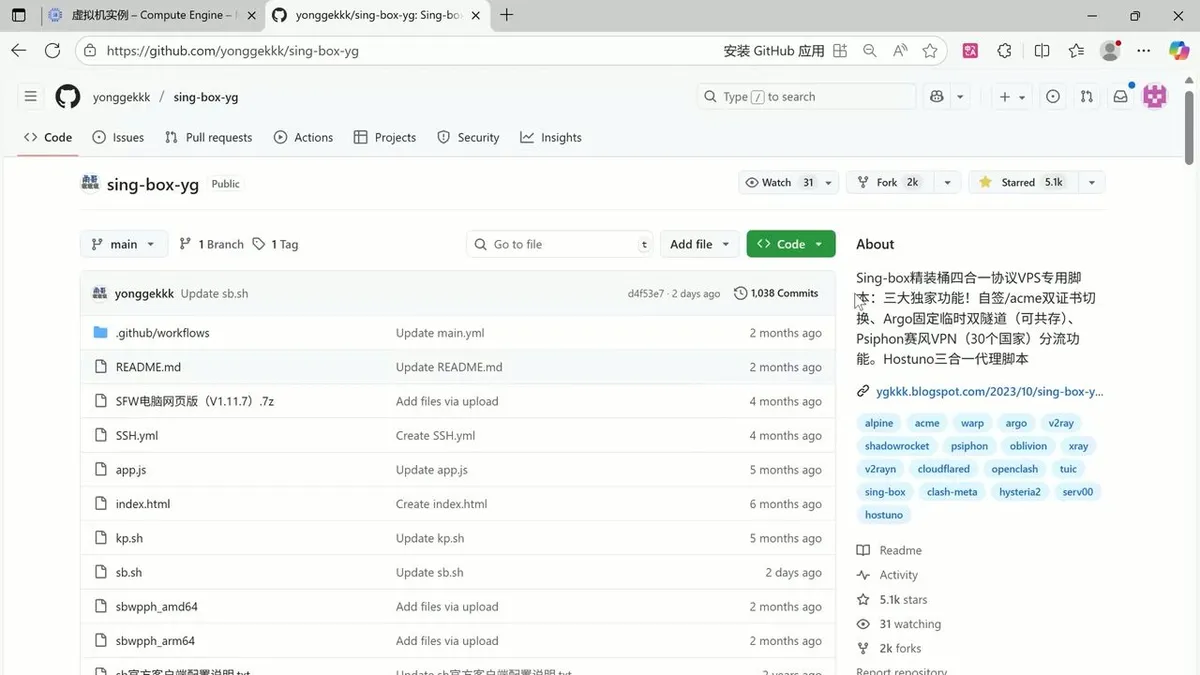This screenshot has height=675, width=1200.
Task: Open the README.md file
Action: [148, 367]
